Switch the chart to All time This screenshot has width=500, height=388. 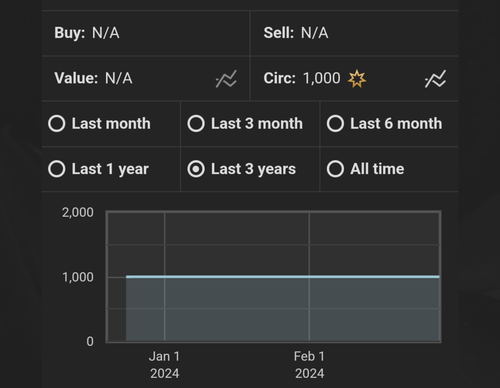point(335,169)
